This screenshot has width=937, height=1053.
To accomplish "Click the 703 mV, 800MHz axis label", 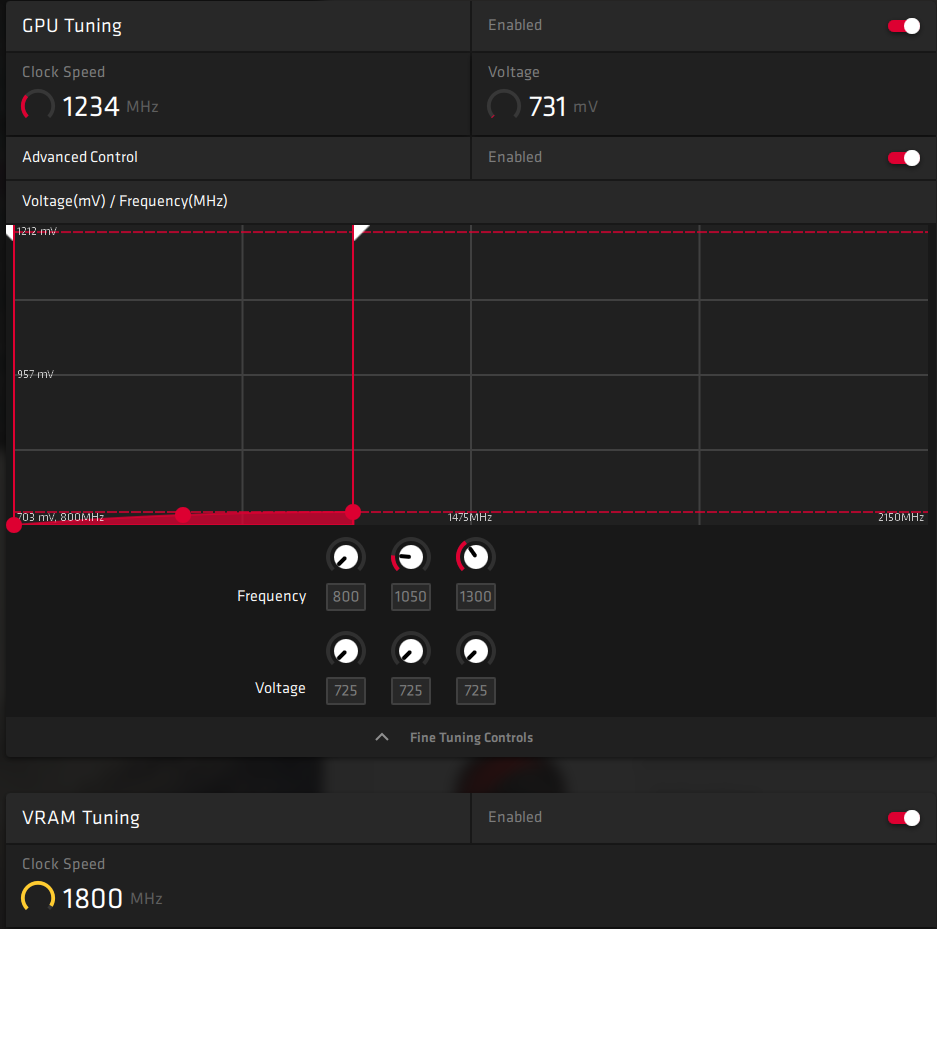I will point(60,517).
